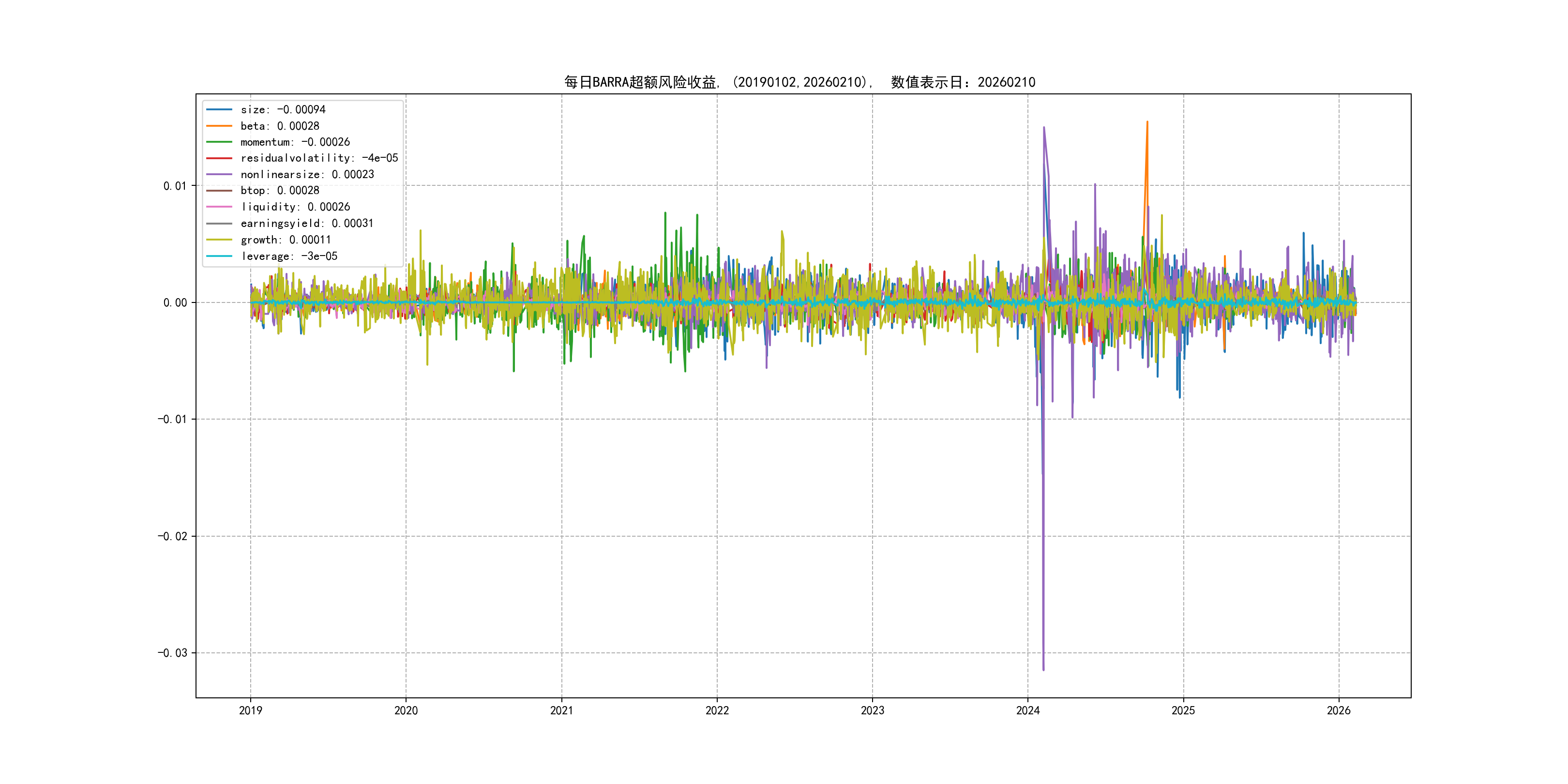This screenshot has height=784, width=1568.
Task: Click the 0.01 y-axis tick label
Action: pos(175,186)
